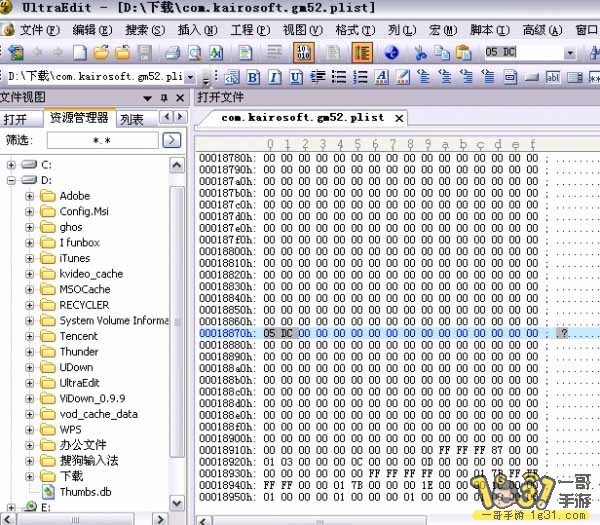Select the Thumbs.db file

pos(85,492)
